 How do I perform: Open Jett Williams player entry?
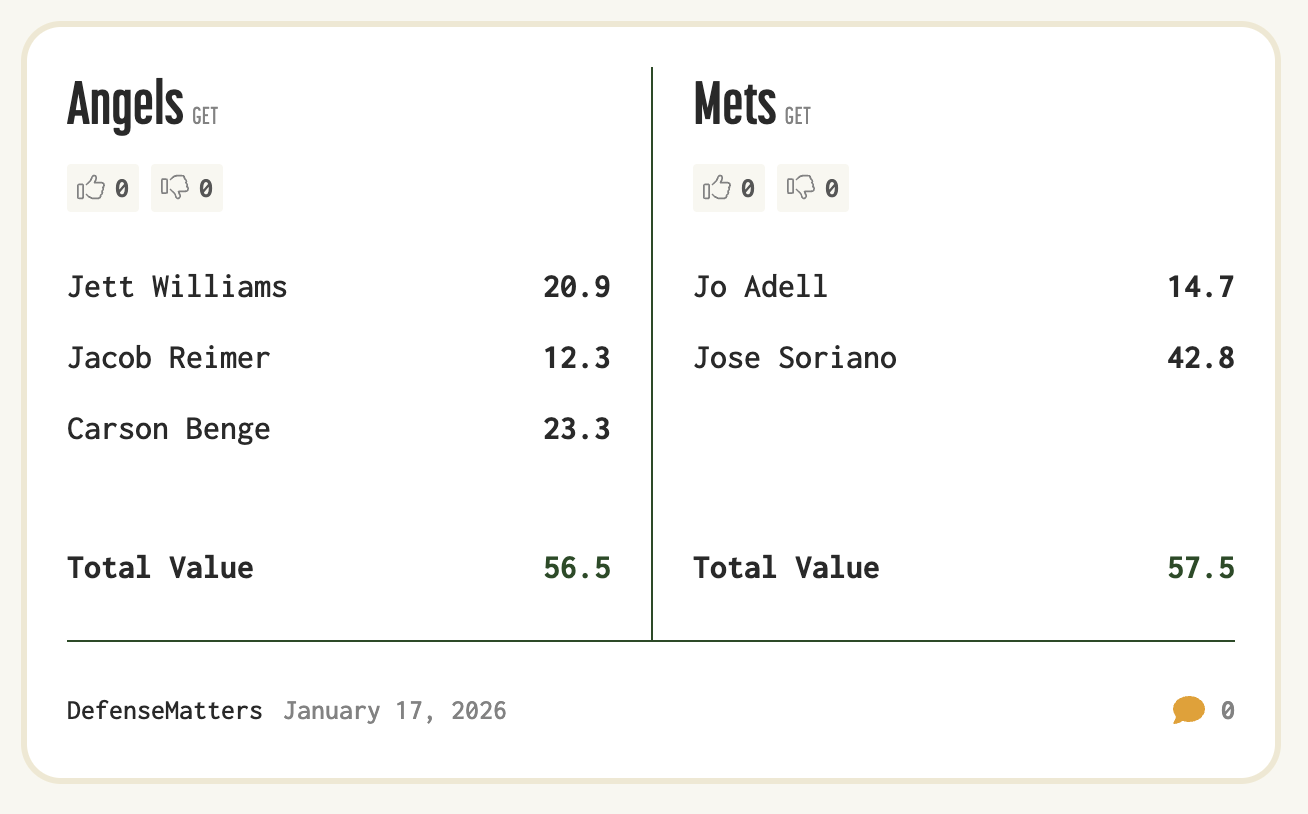177,287
